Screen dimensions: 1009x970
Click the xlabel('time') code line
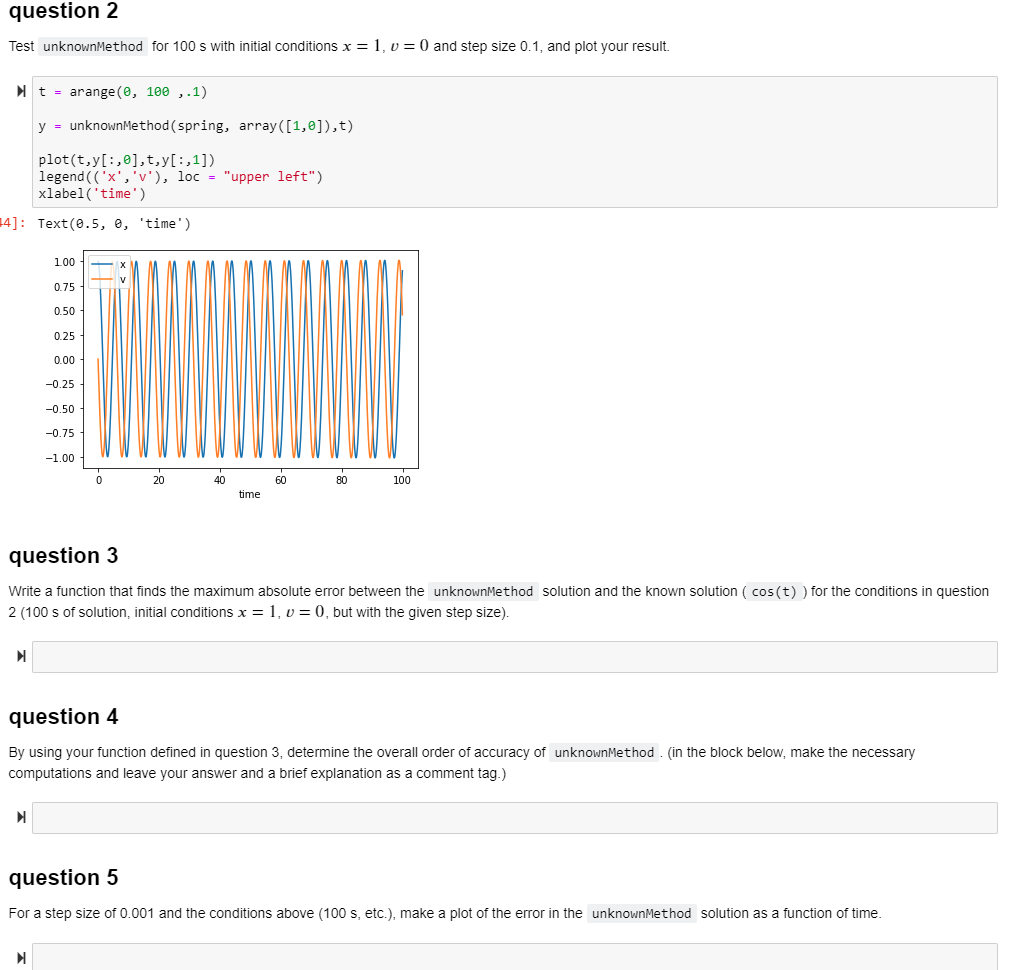click(92, 194)
